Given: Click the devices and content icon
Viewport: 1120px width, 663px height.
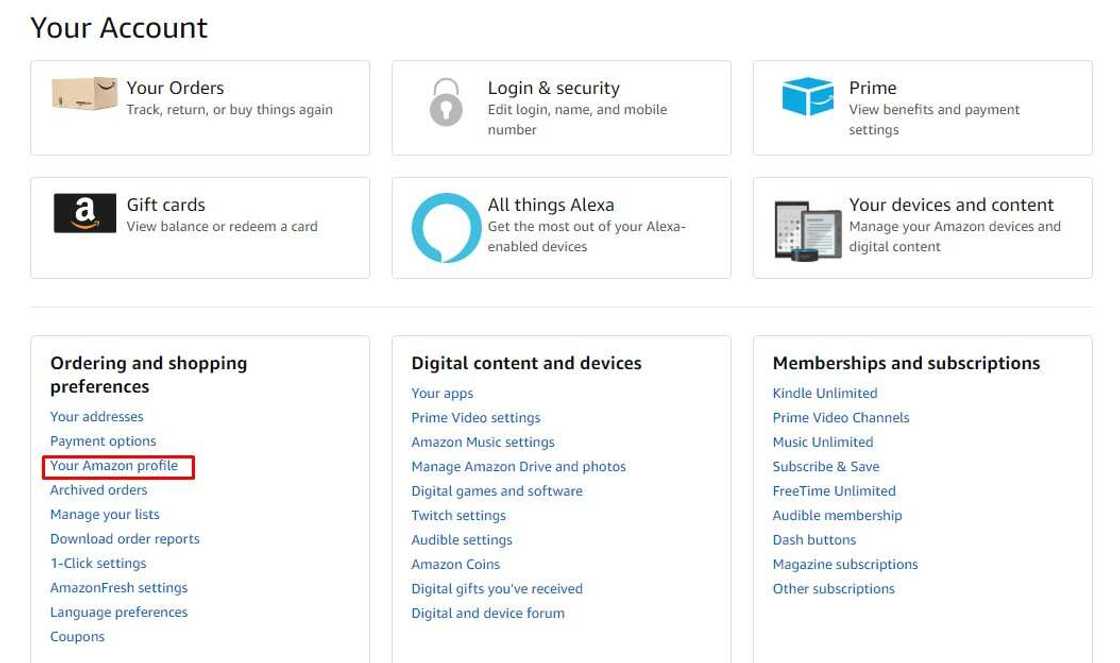Looking at the screenshot, I should tap(807, 229).
